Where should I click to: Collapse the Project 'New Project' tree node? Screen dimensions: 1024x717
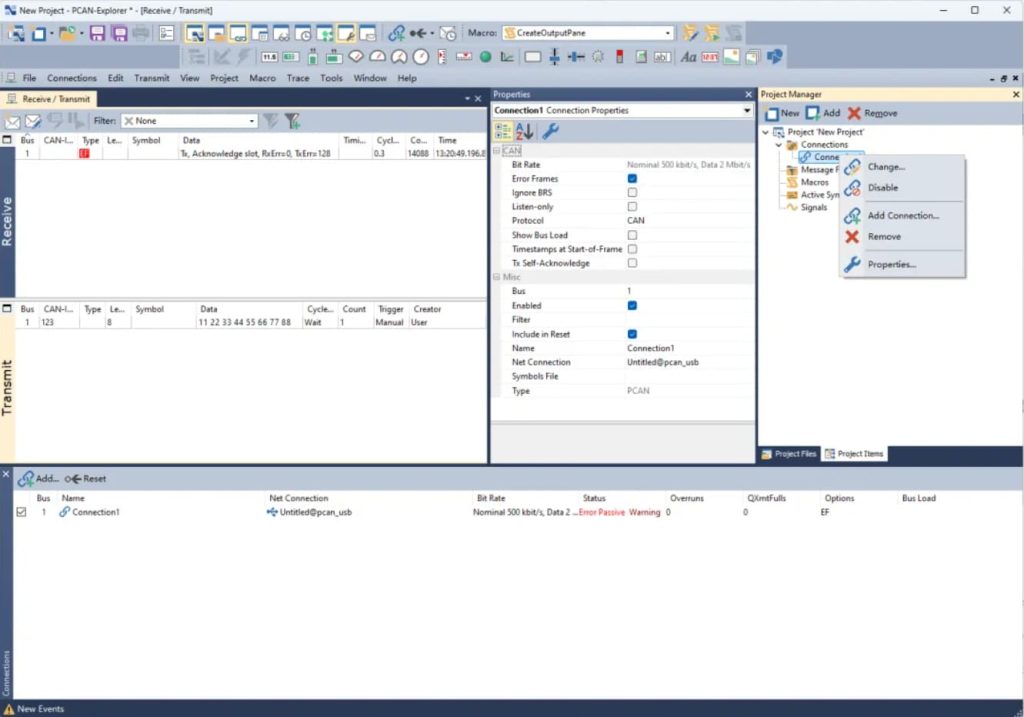765,132
